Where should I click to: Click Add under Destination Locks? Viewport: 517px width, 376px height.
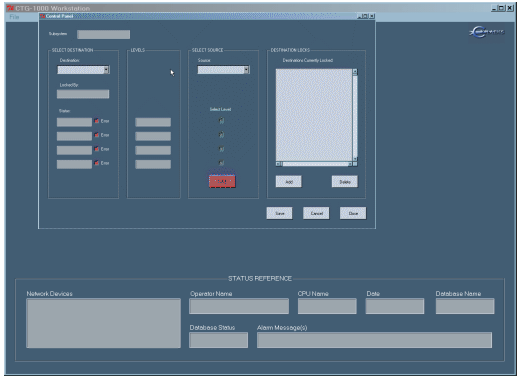click(289, 182)
